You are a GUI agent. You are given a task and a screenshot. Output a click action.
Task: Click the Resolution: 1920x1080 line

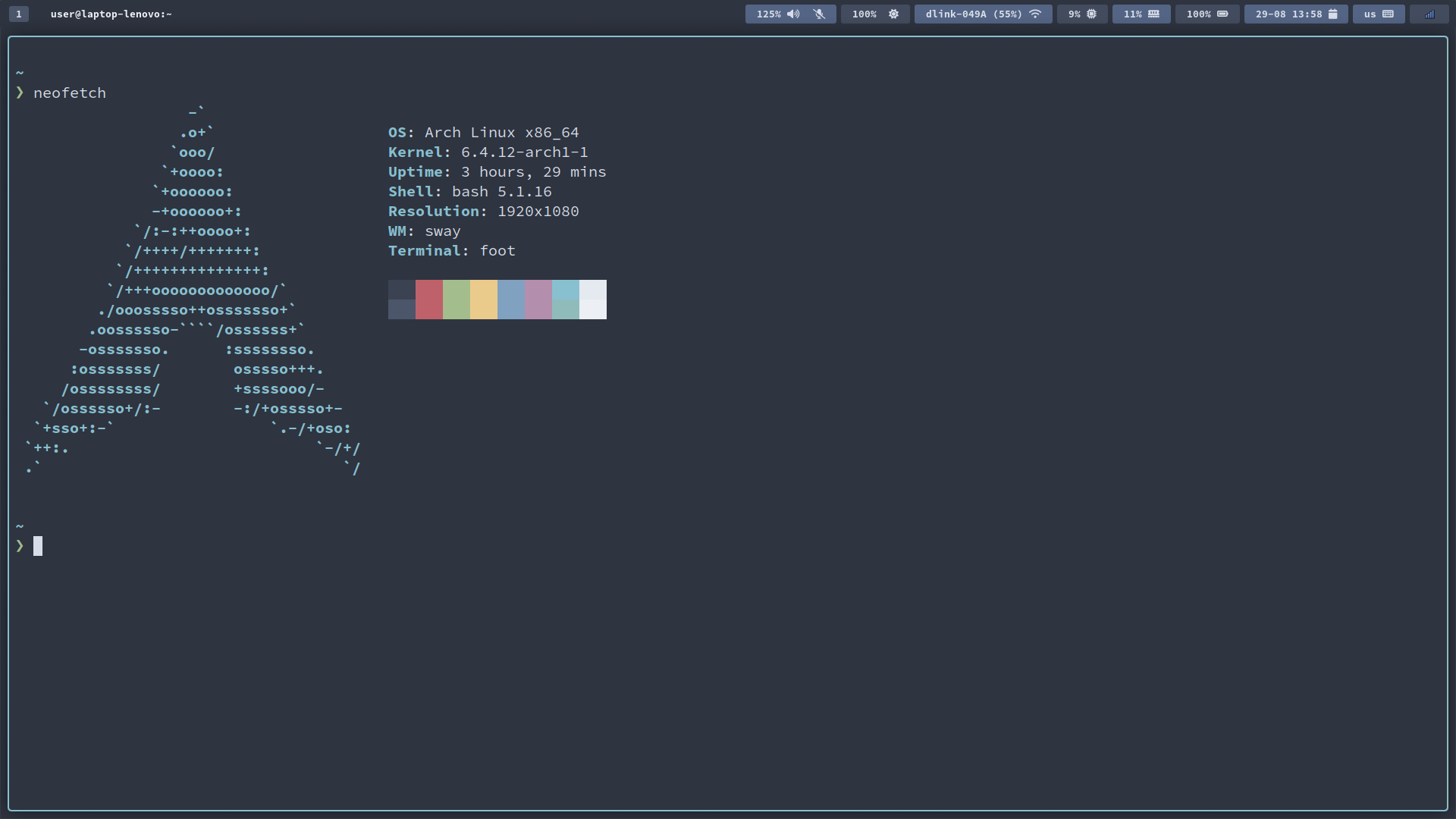(x=484, y=212)
